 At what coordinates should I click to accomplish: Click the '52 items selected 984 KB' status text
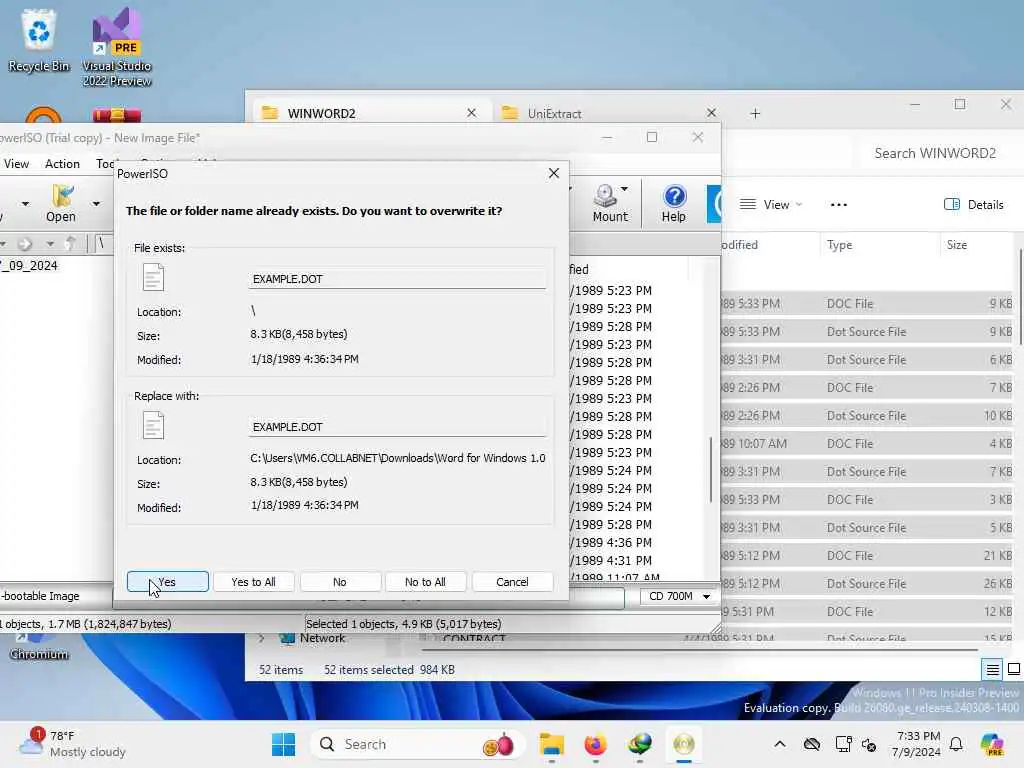389,669
